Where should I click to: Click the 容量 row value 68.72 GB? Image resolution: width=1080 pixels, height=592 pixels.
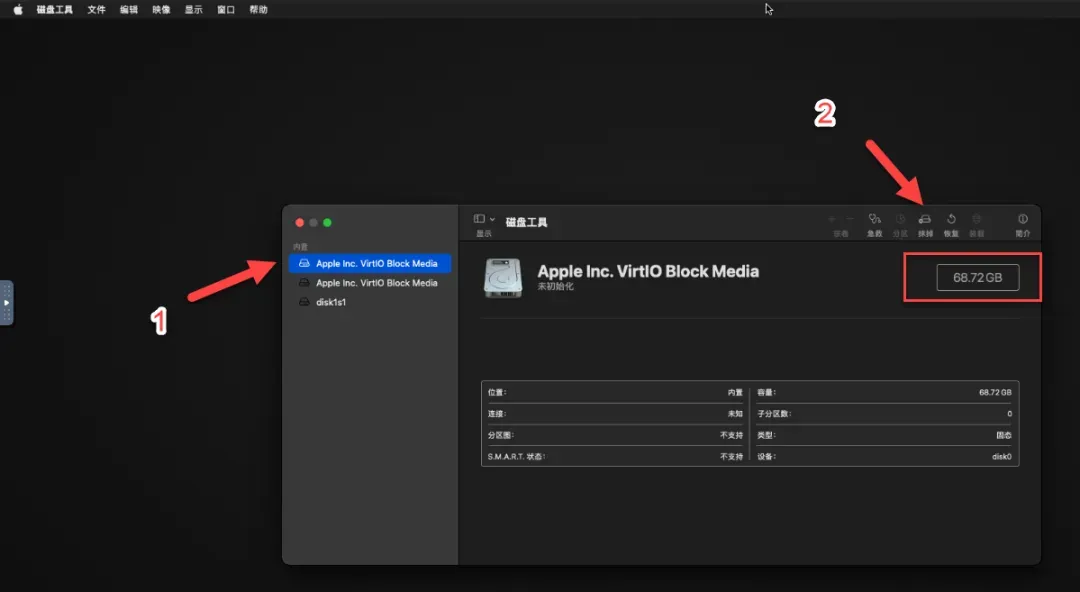pos(995,392)
